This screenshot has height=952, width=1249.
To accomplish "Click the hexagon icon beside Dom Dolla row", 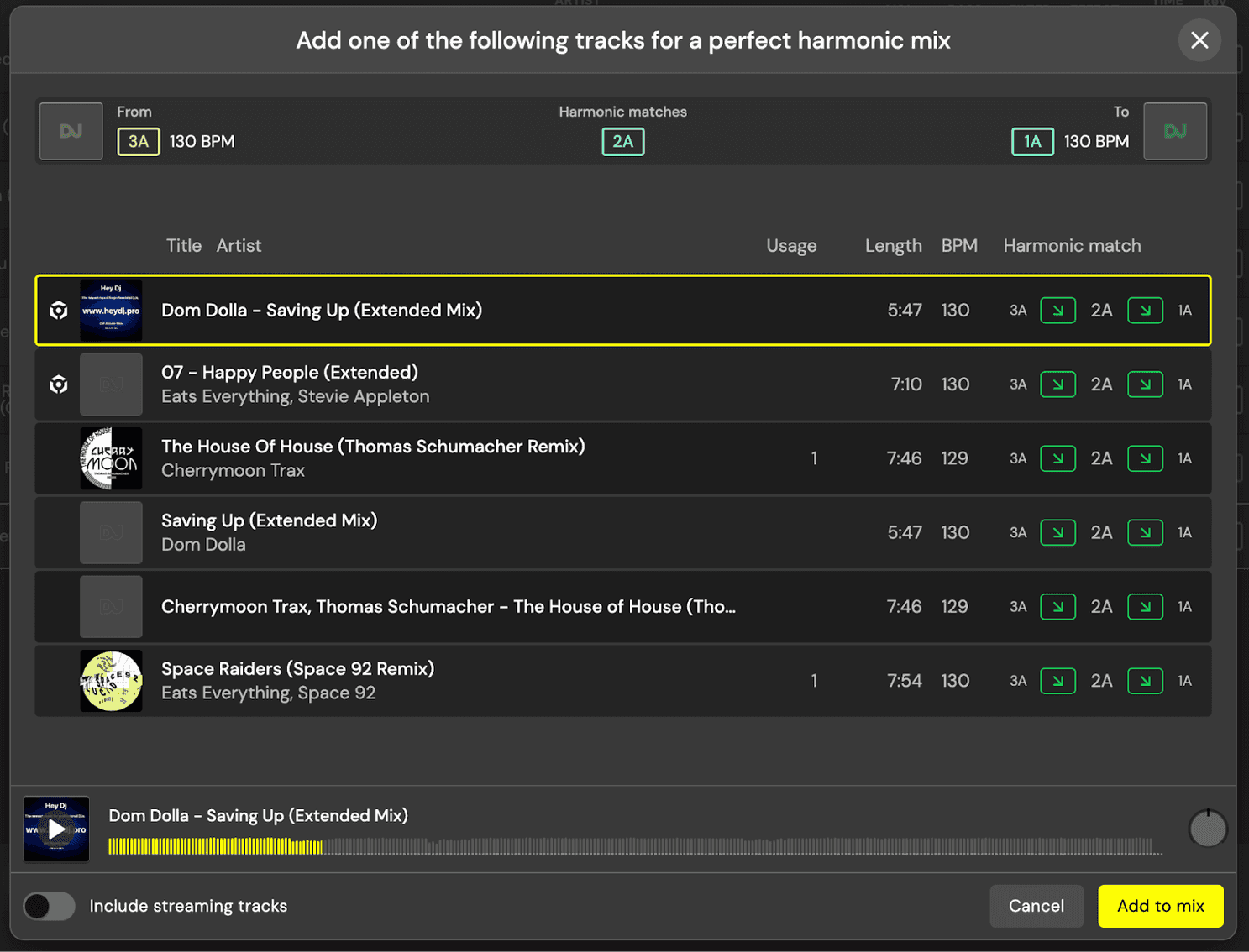I will pos(58,311).
